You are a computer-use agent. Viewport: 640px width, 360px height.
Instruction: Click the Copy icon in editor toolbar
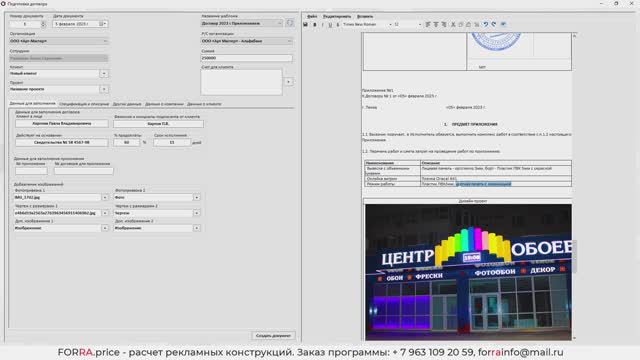click(461, 24)
